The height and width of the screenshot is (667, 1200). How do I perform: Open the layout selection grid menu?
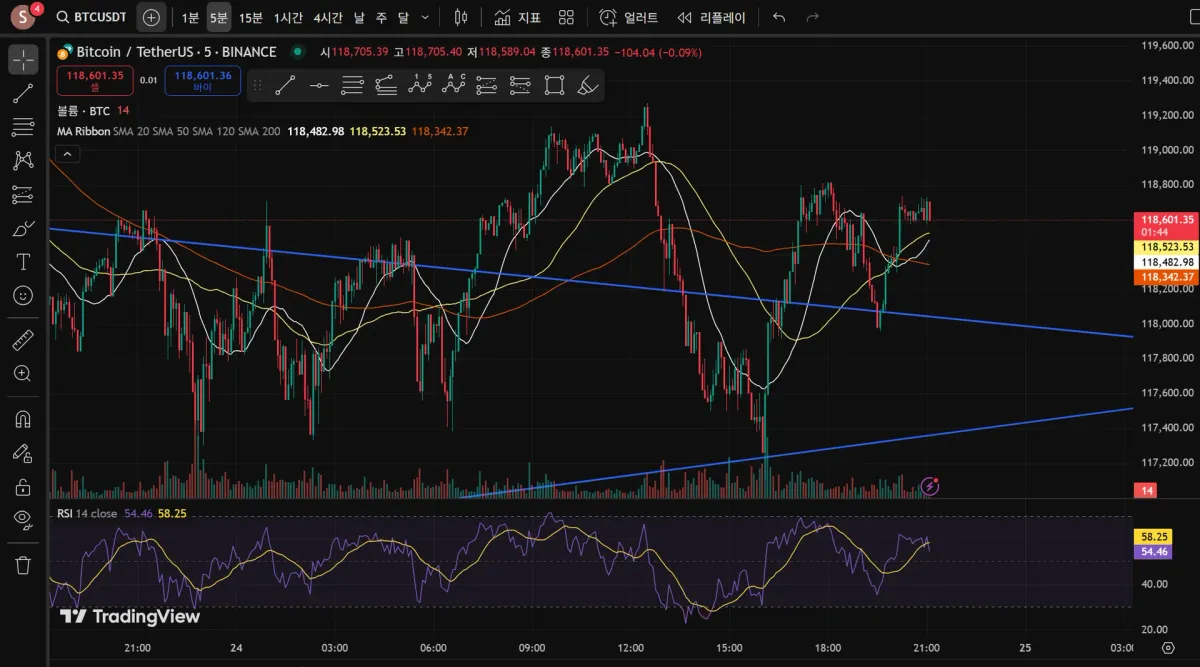tap(566, 17)
